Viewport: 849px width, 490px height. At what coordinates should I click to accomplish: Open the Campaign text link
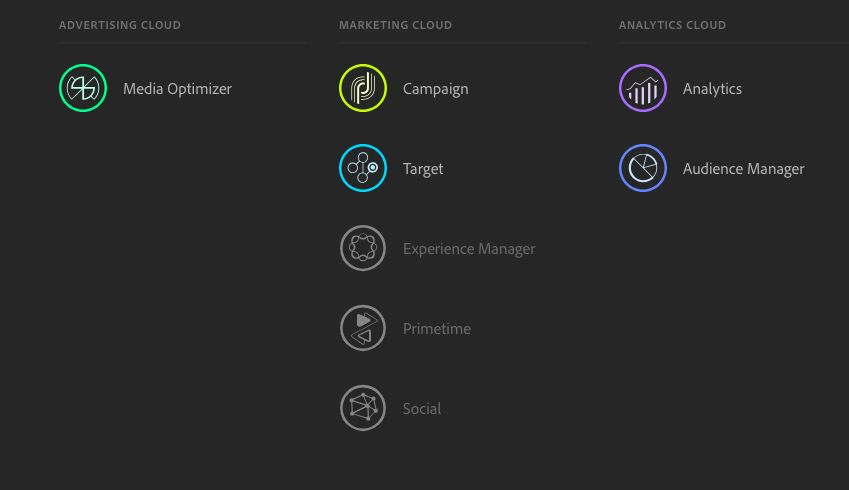point(435,89)
